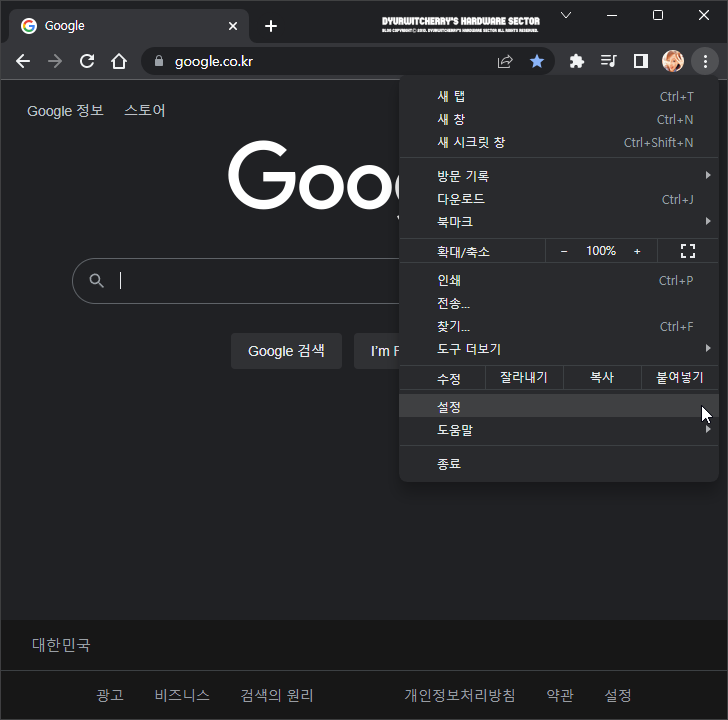This screenshot has height=720, width=728.
Task: Click the profile avatar picture
Action: pos(673,61)
